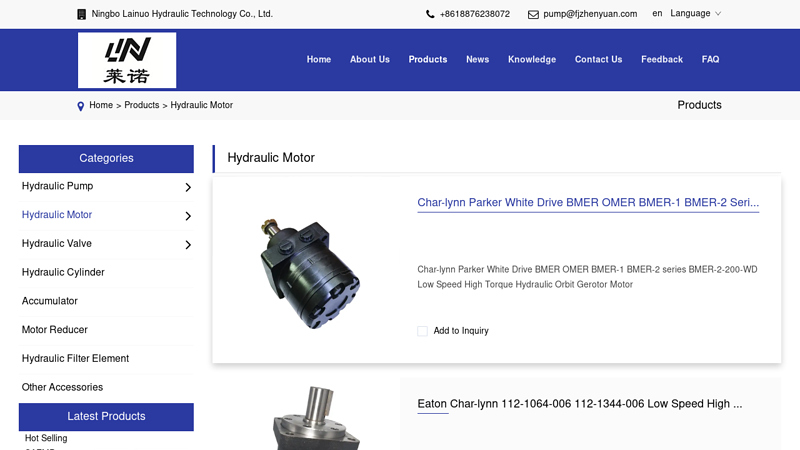
Task: Select Hydraulic Filter Element category
Action: 76,359
